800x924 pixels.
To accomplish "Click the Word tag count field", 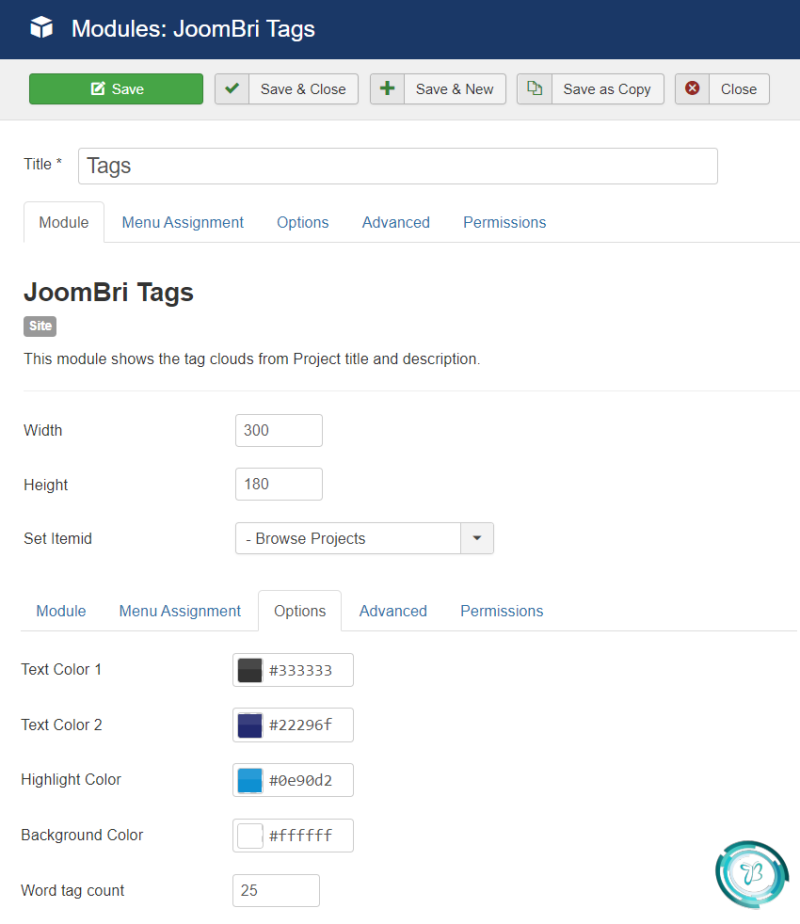I will coord(276,890).
